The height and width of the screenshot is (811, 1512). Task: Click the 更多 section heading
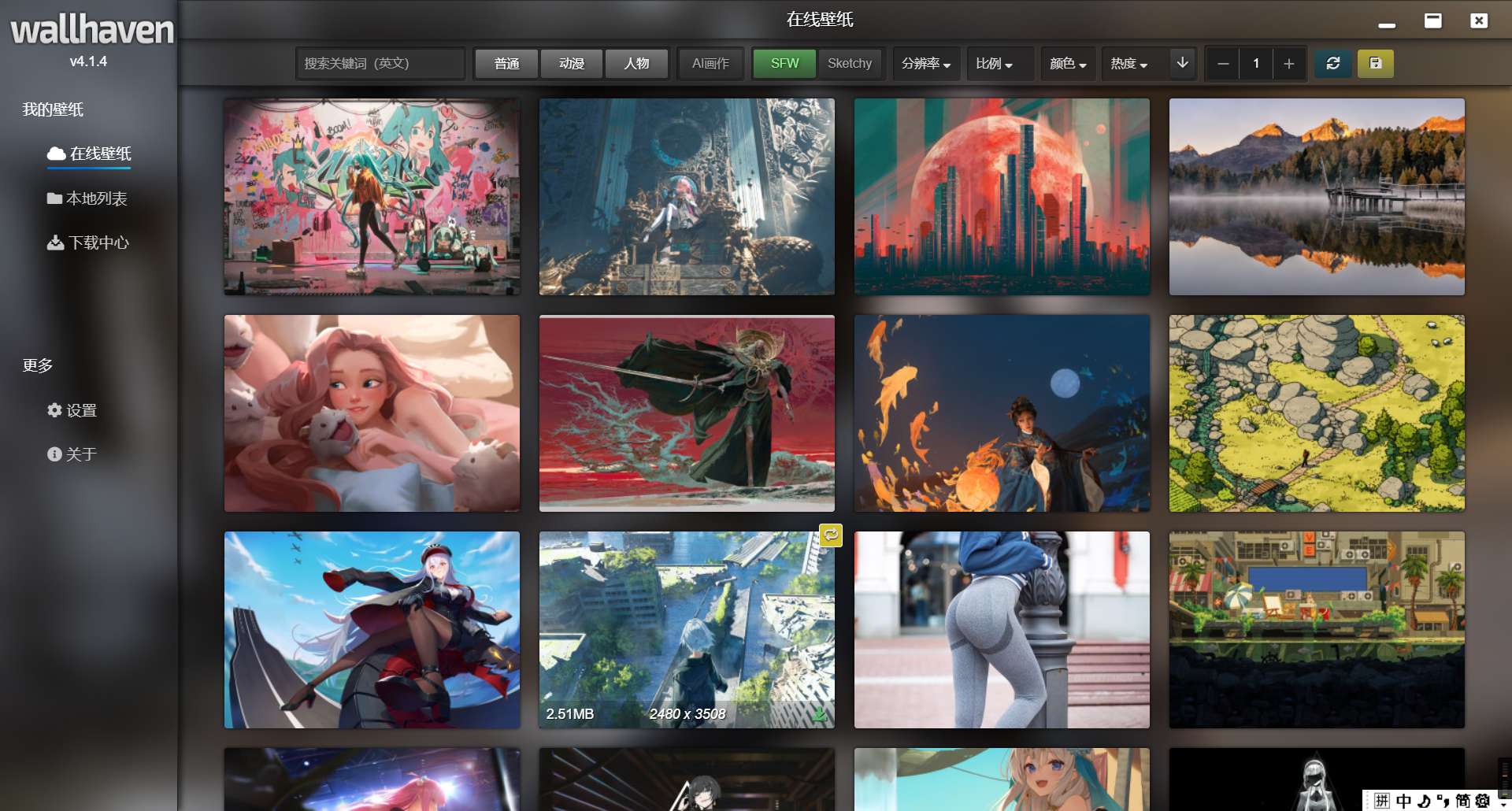click(38, 365)
